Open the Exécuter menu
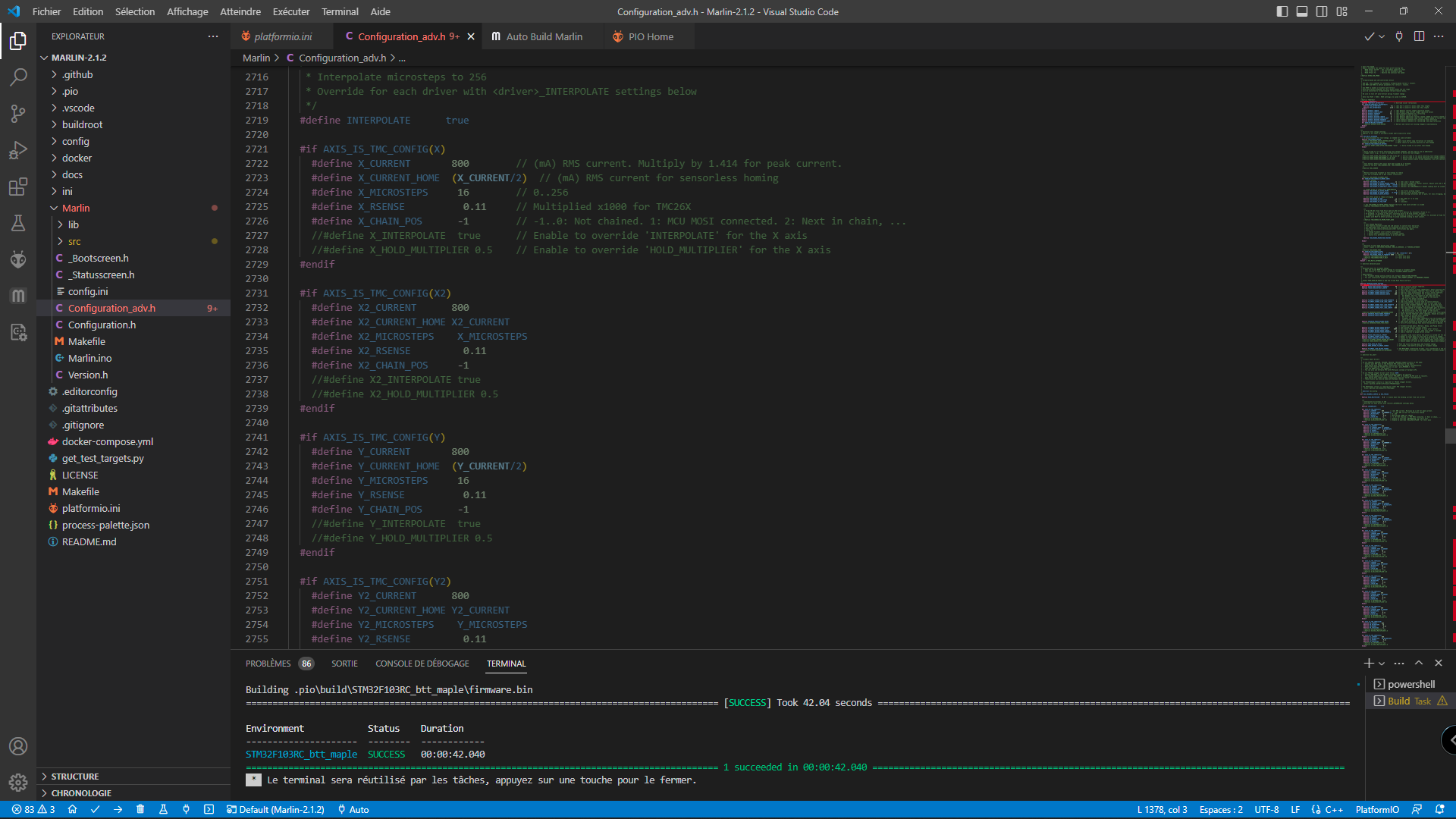This screenshot has width=1456, height=819. 291,11
